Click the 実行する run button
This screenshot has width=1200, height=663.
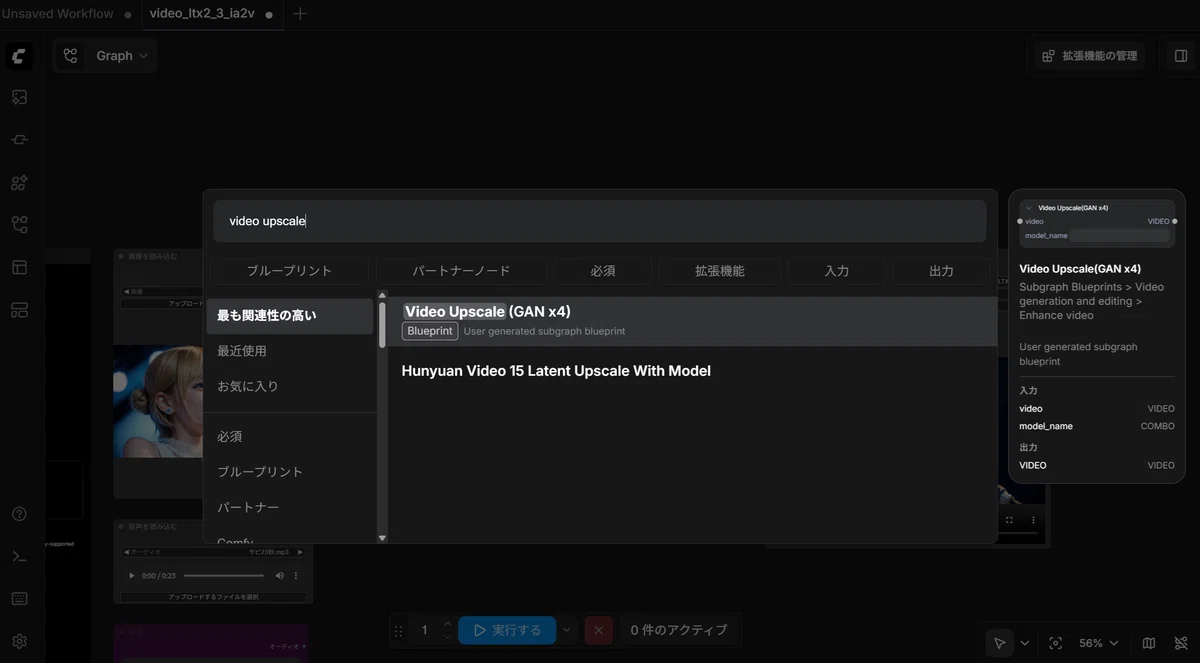pyautogui.click(x=507, y=630)
